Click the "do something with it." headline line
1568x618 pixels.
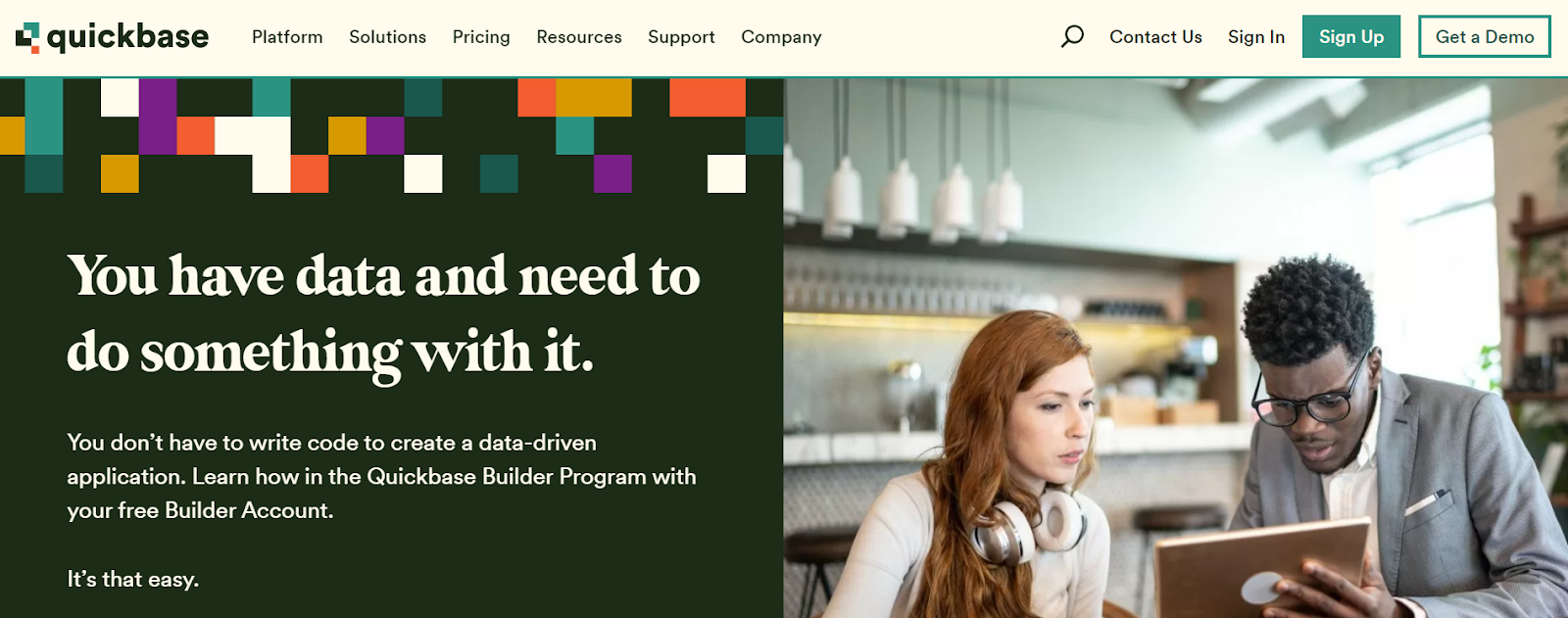(x=330, y=353)
